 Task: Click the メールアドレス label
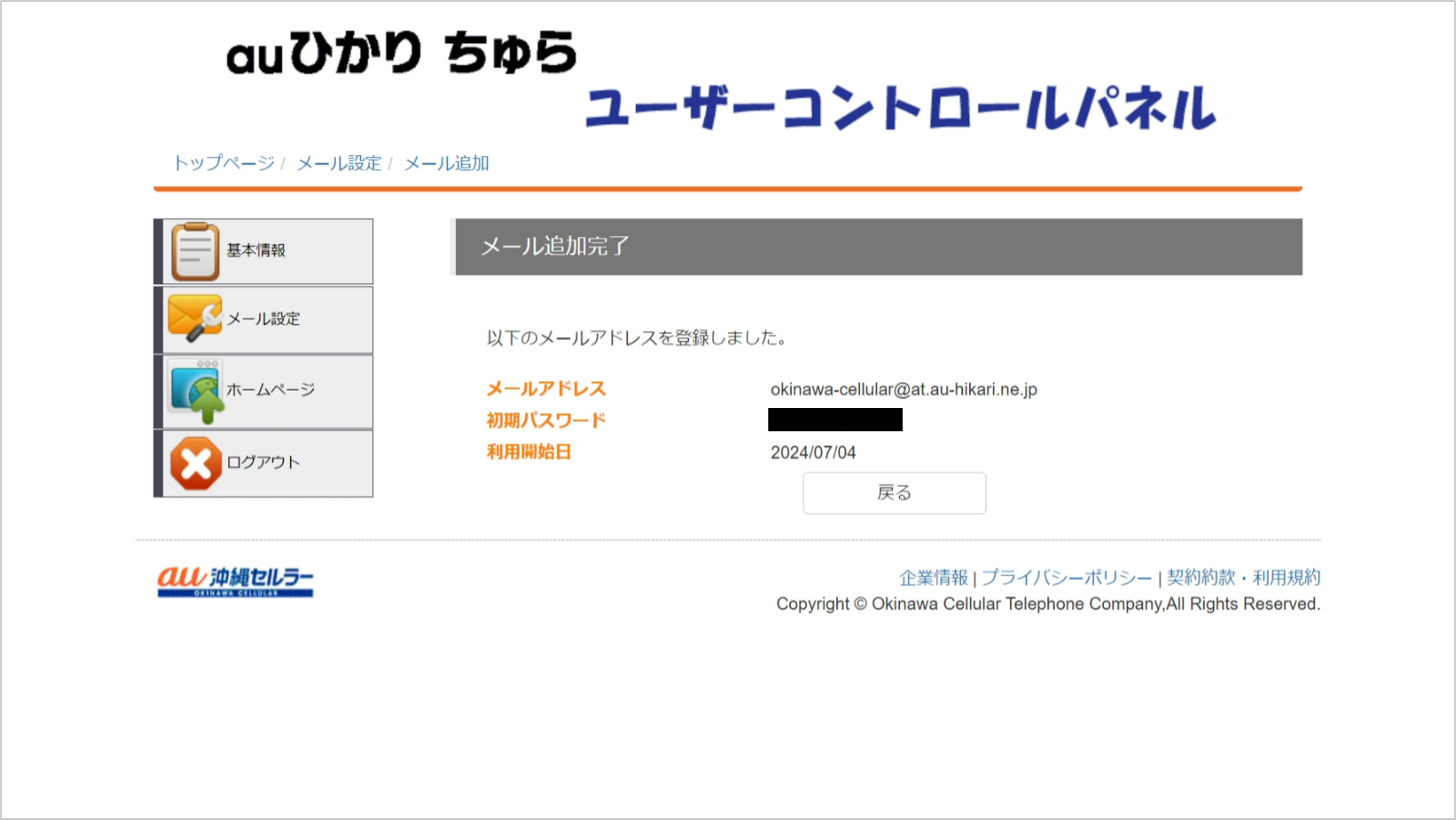(546, 389)
